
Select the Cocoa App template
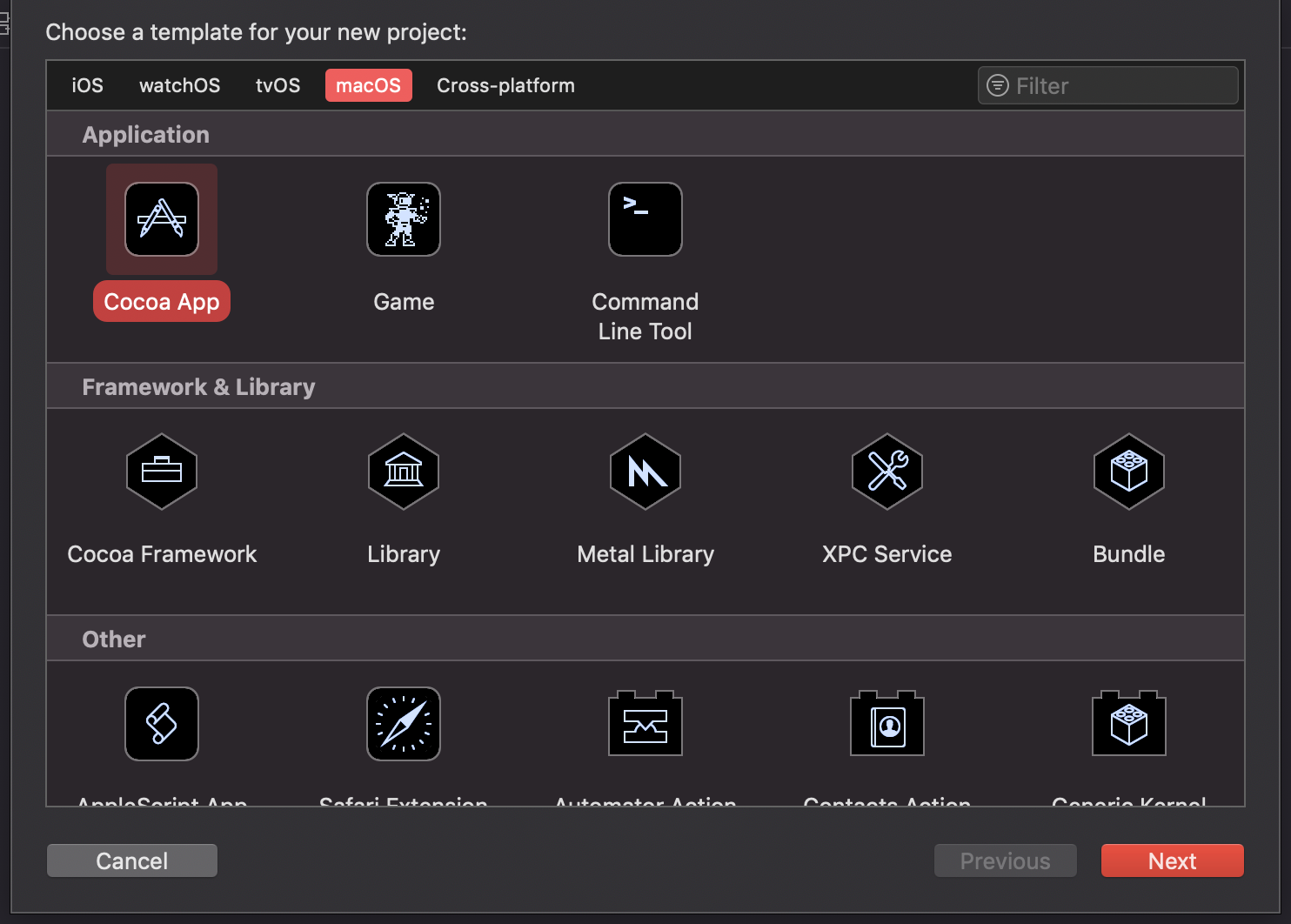(161, 219)
